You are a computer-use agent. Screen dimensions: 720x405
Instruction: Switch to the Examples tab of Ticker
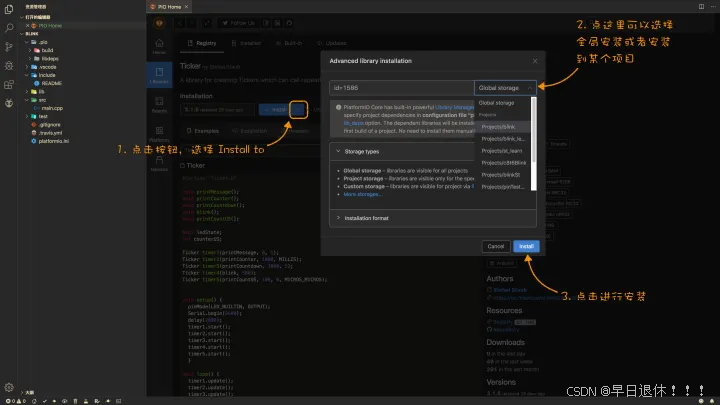pyautogui.click(x=203, y=131)
